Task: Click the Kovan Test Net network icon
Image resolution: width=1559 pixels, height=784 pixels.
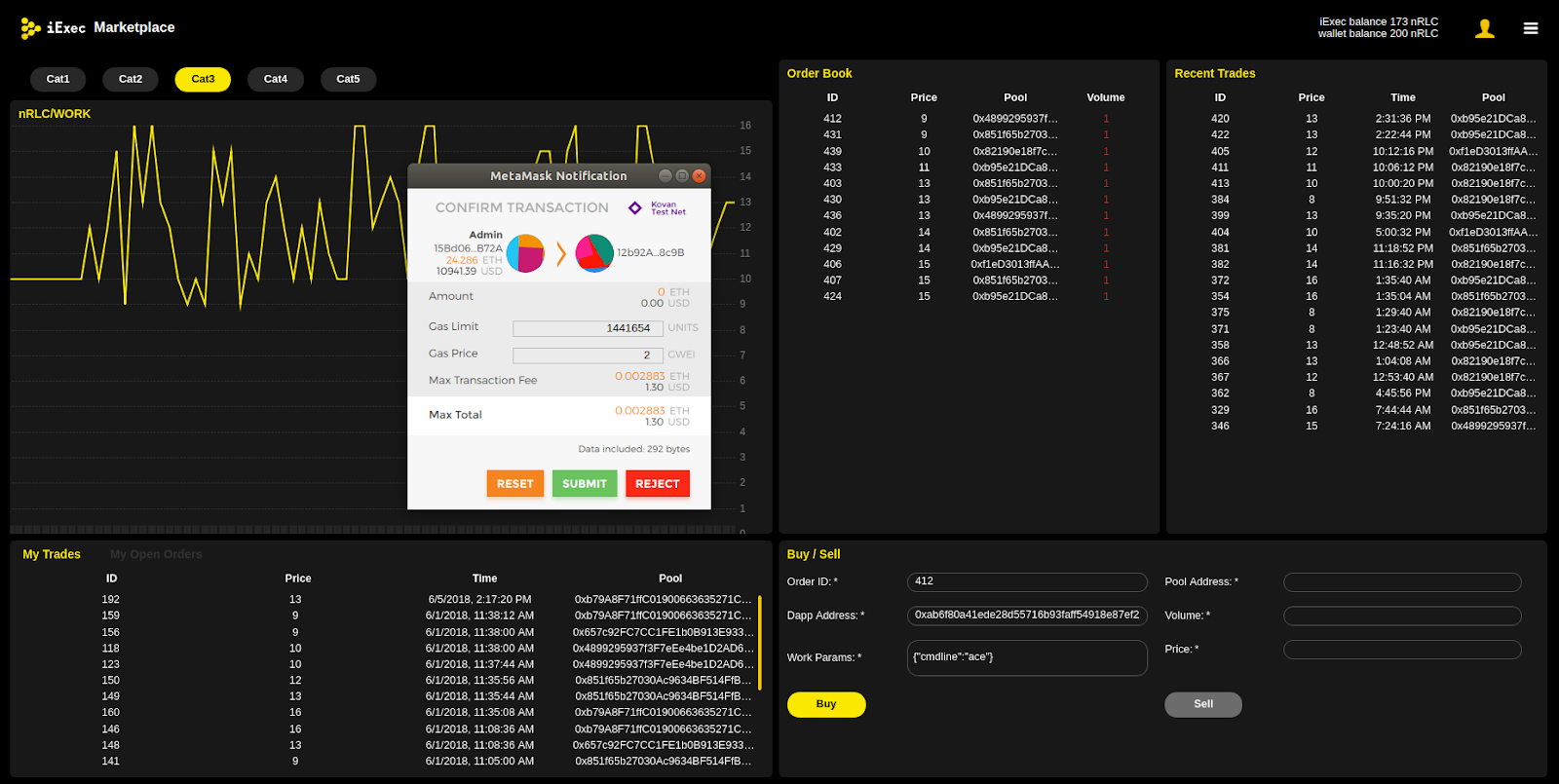Action: click(x=635, y=207)
